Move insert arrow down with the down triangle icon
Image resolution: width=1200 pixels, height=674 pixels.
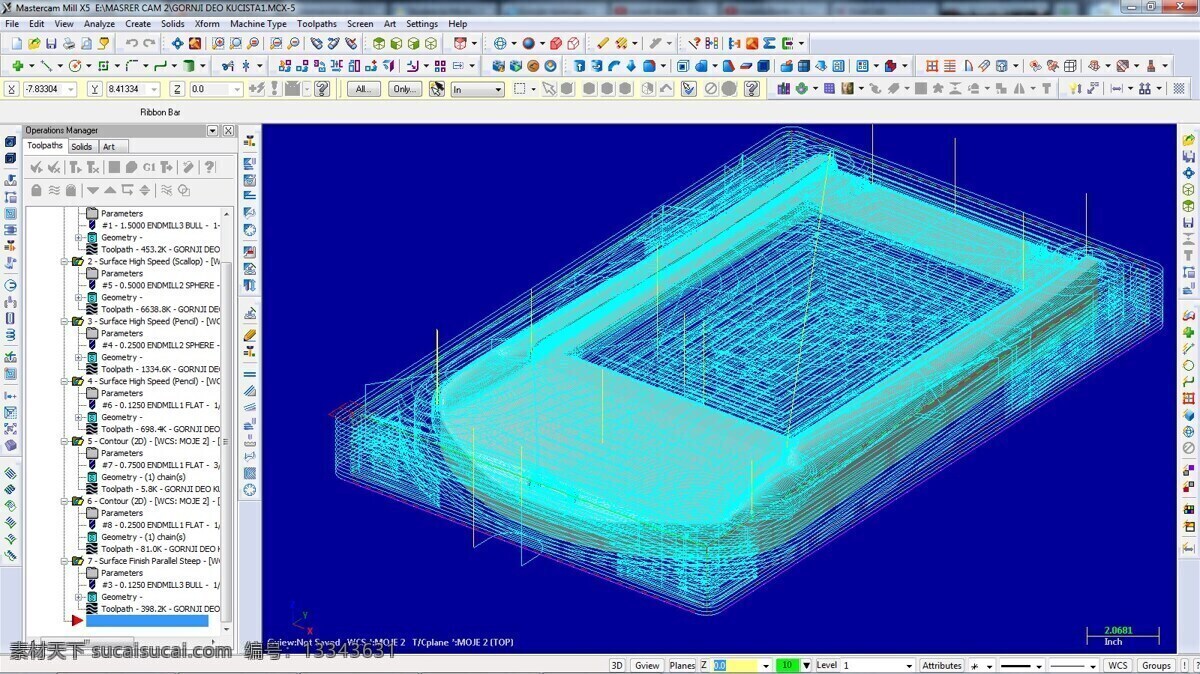93,190
